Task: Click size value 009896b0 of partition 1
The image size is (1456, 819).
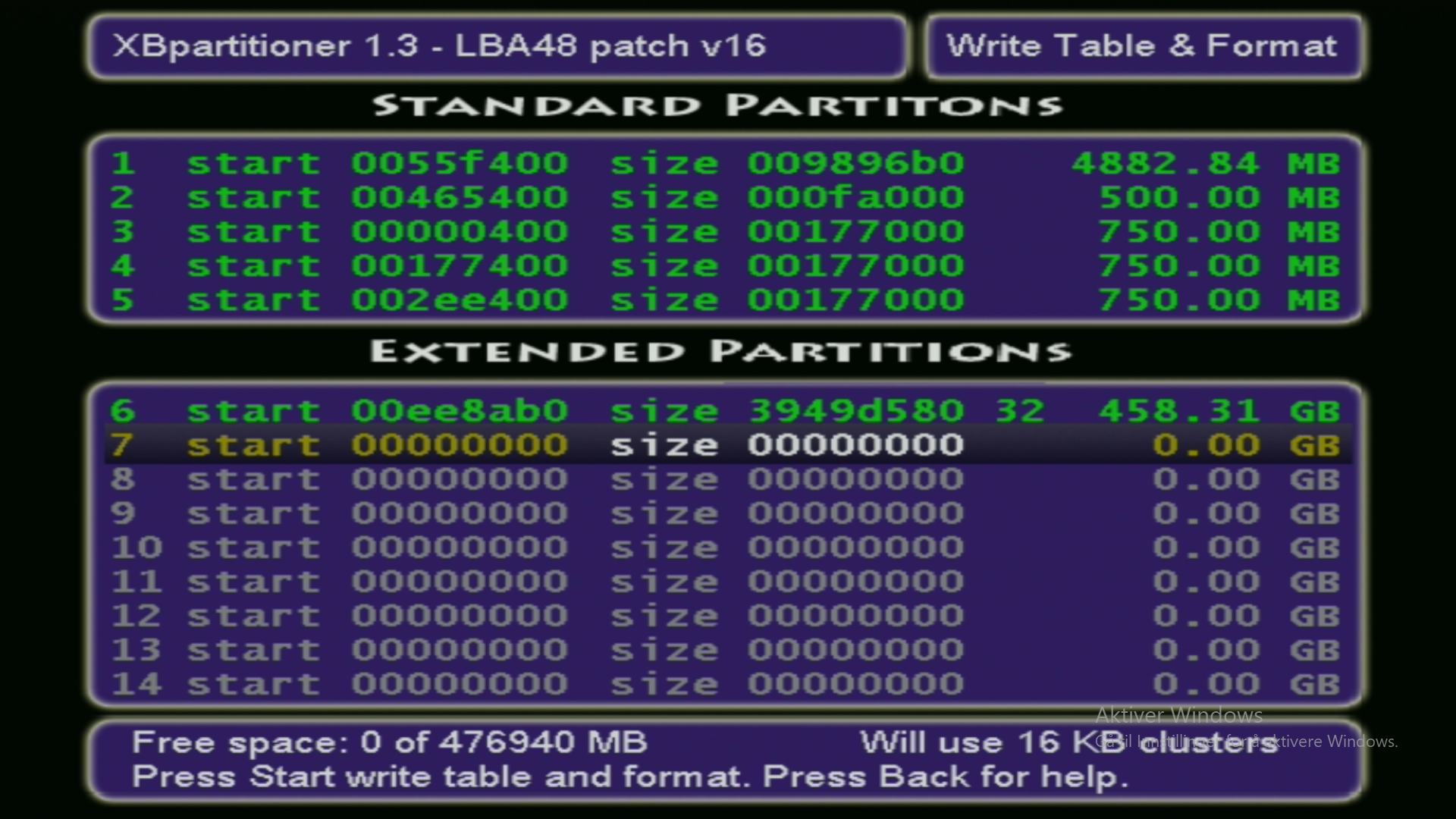Action: [x=855, y=163]
